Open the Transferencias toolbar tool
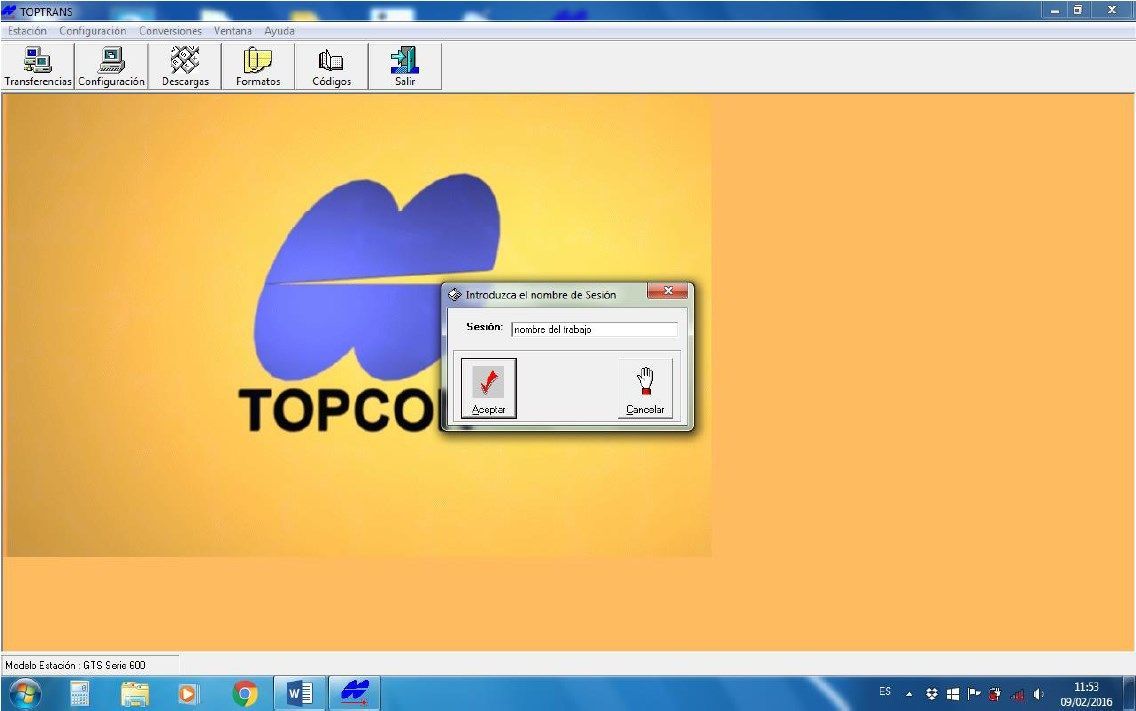This screenshot has height=711, width=1136. pyautogui.click(x=38, y=67)
